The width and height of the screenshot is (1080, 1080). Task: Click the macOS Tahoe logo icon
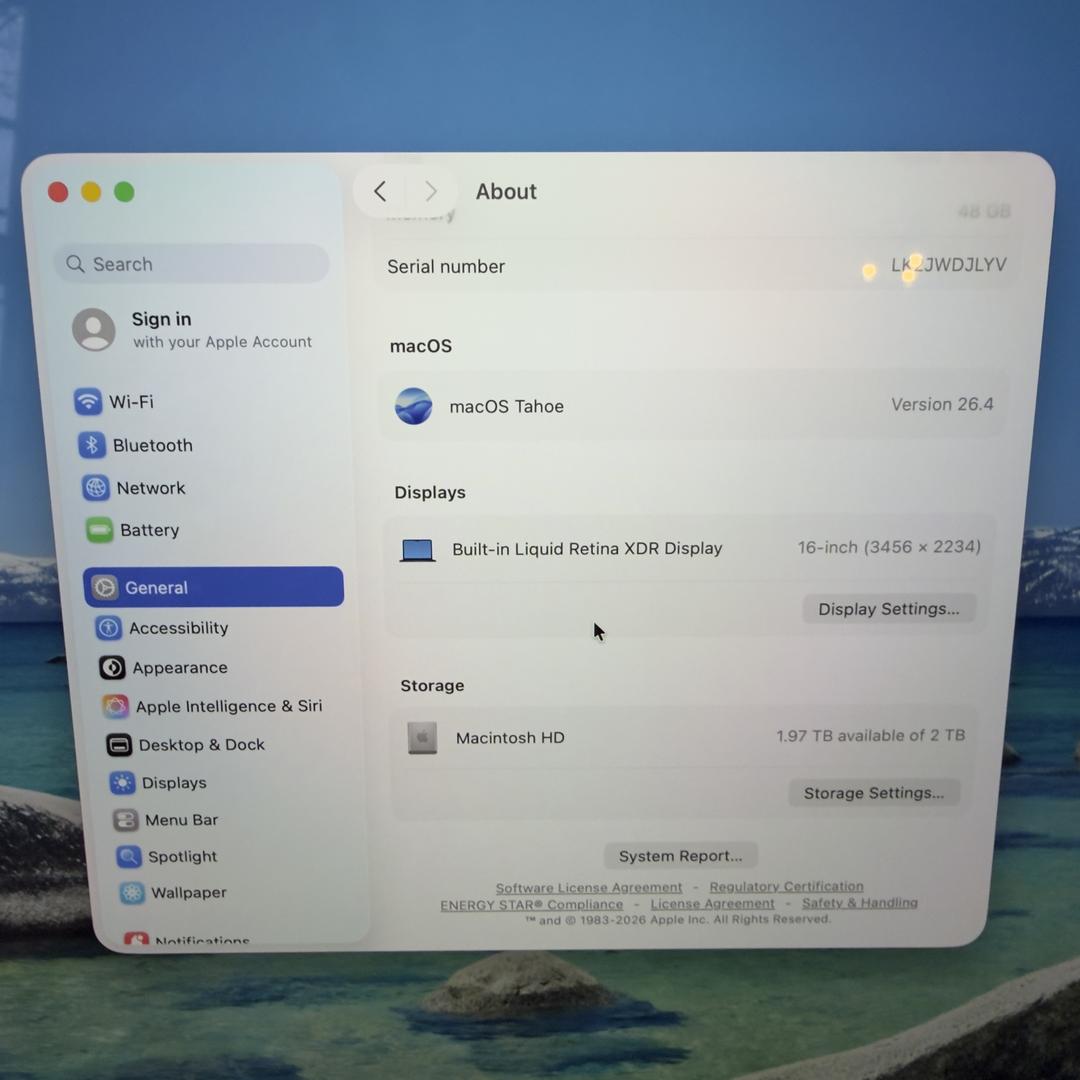[413, 406]
